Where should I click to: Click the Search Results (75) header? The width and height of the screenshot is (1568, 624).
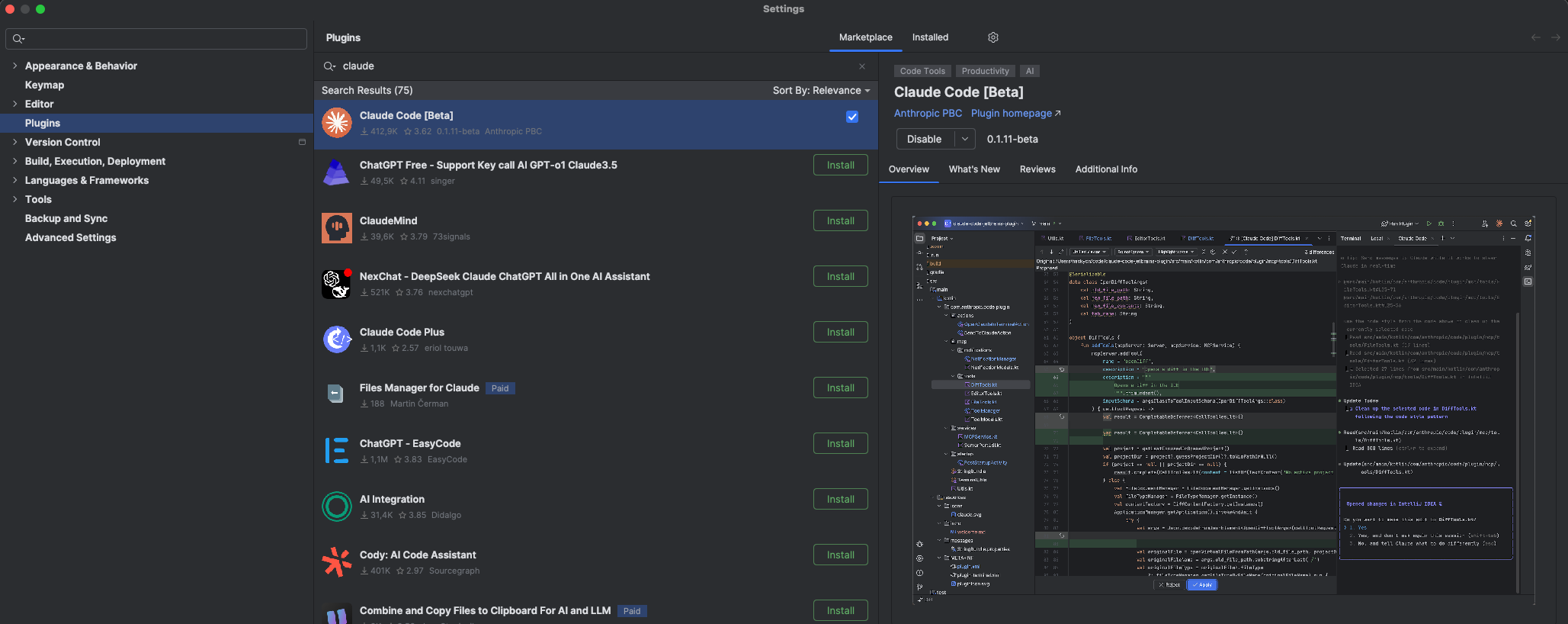click(x=367, y=90)
